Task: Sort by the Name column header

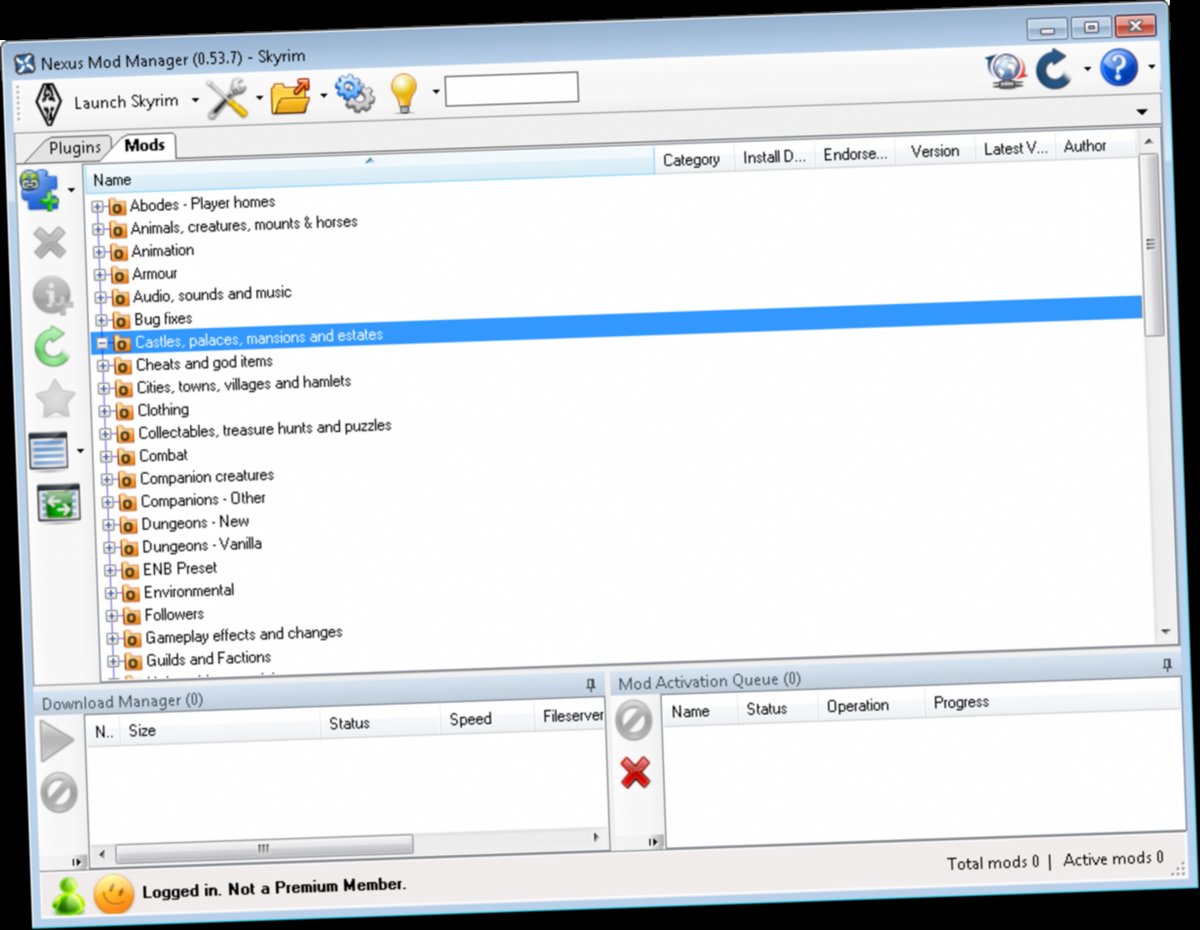Action: click(x=369, y=170)
